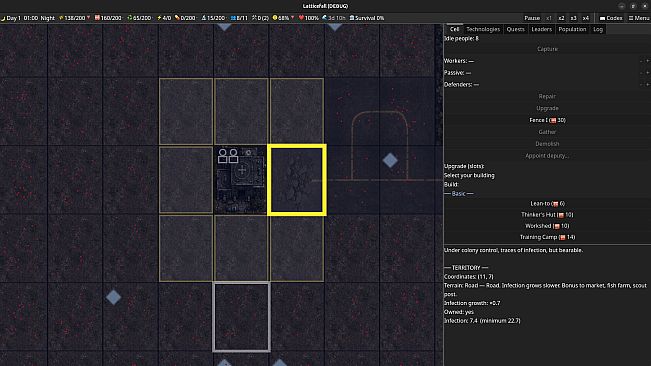Image resolution: width=651 pixels, height=366 pixels.
Task: Build a Training Camp for 14
Action: (x=547, y=237)
